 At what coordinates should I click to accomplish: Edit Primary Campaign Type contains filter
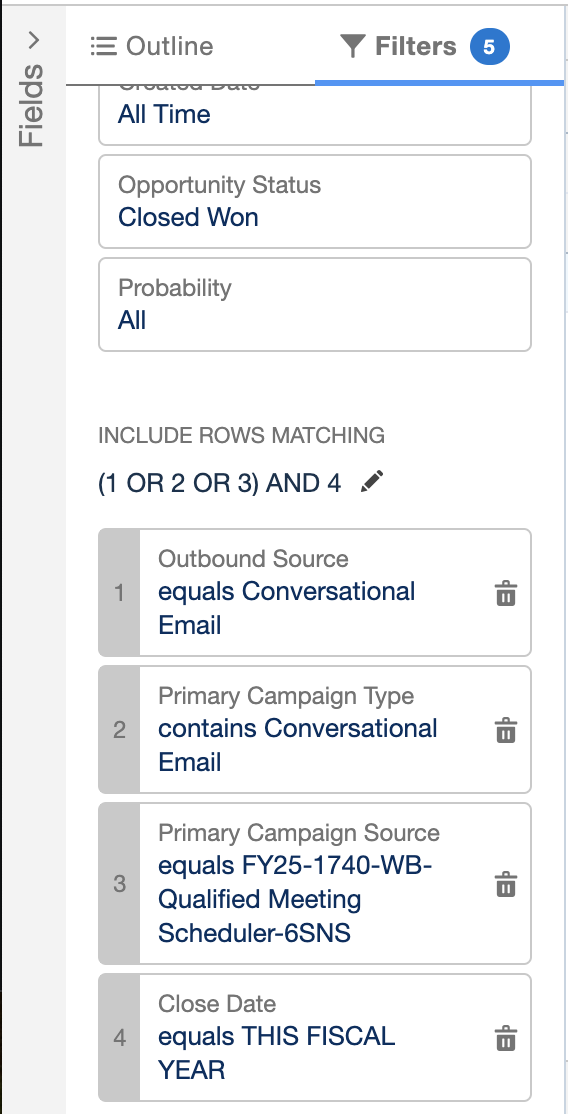click(315, 730)
